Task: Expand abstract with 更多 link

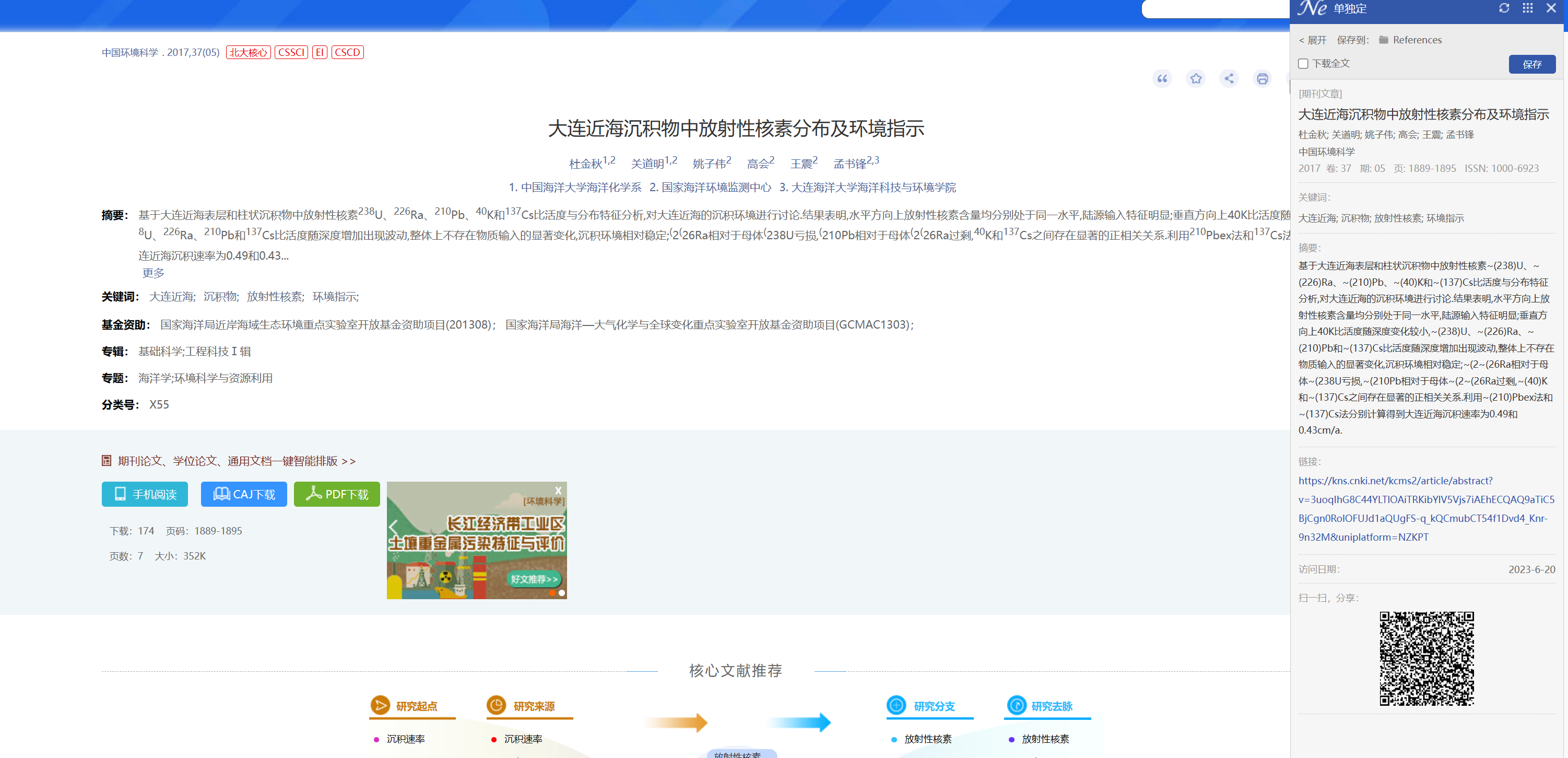Action: coord(154,273)
